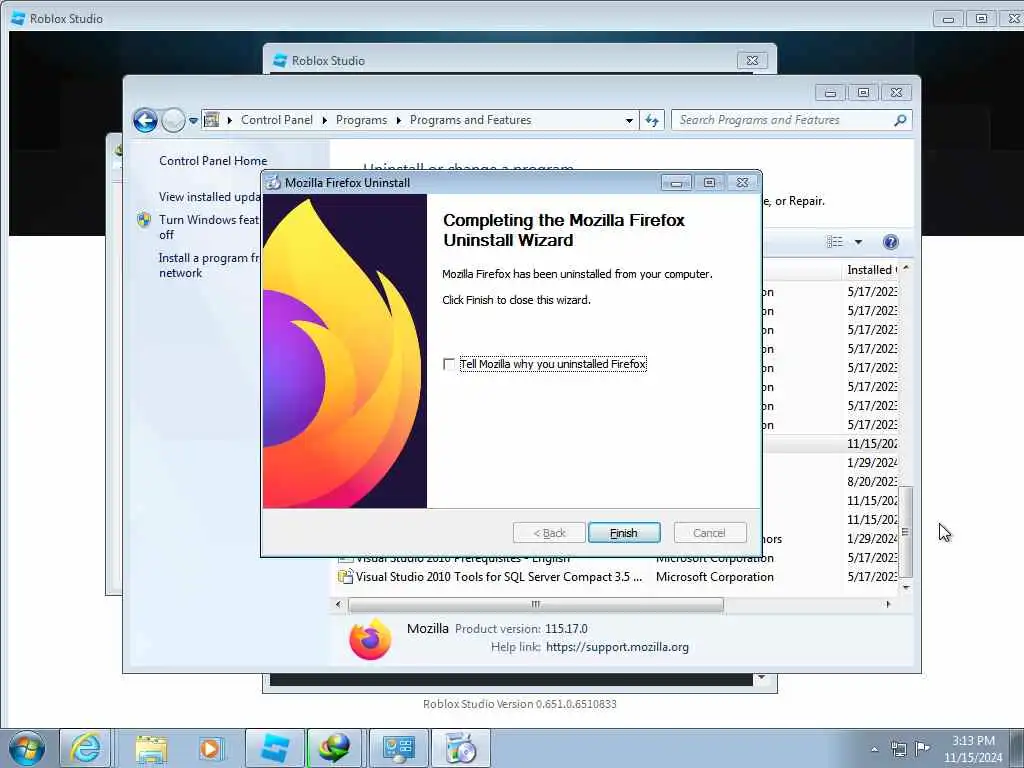Viewport: 1024px width, 768px height.
Task: Open the address bar history dropdown
Action: point(629,120)
